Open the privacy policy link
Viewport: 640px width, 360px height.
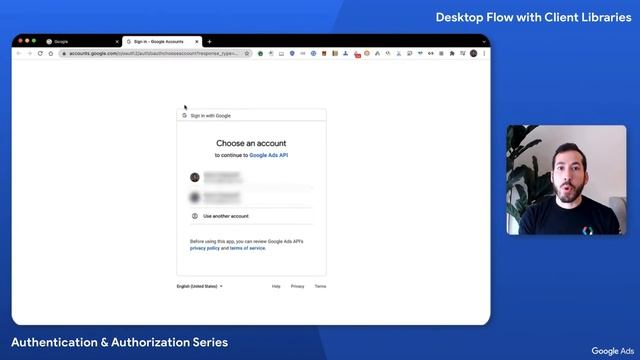tap(204, 248)
